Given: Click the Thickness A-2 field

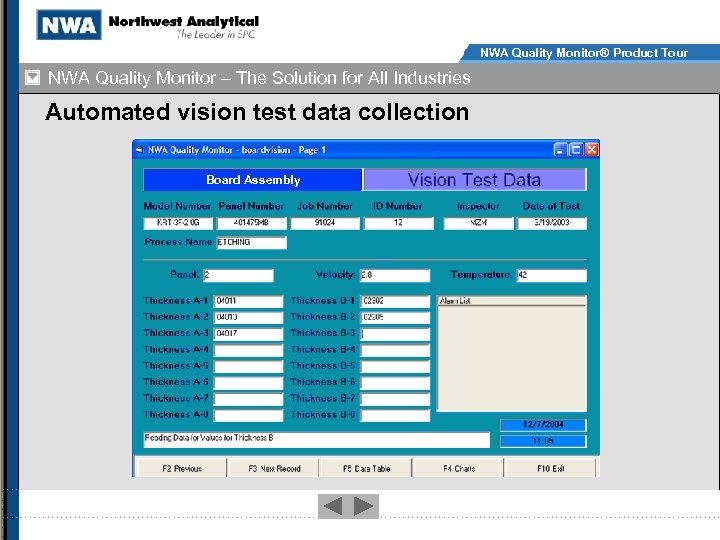Looking at the screenshot, I should coord(248,317).
